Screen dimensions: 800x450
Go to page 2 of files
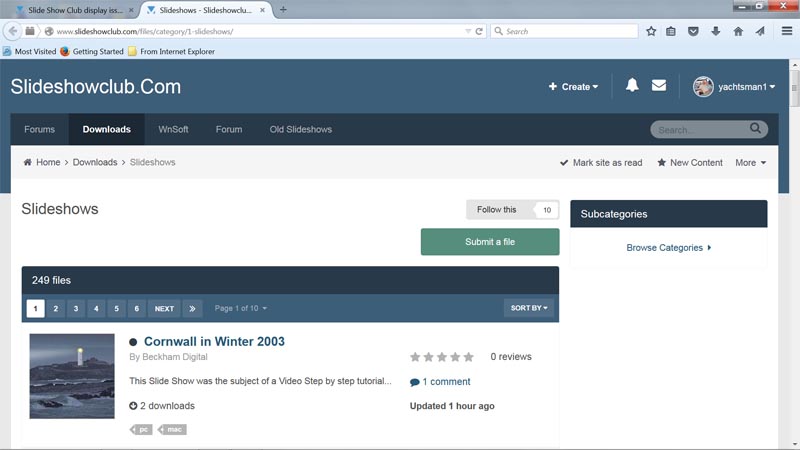(56, 308)
